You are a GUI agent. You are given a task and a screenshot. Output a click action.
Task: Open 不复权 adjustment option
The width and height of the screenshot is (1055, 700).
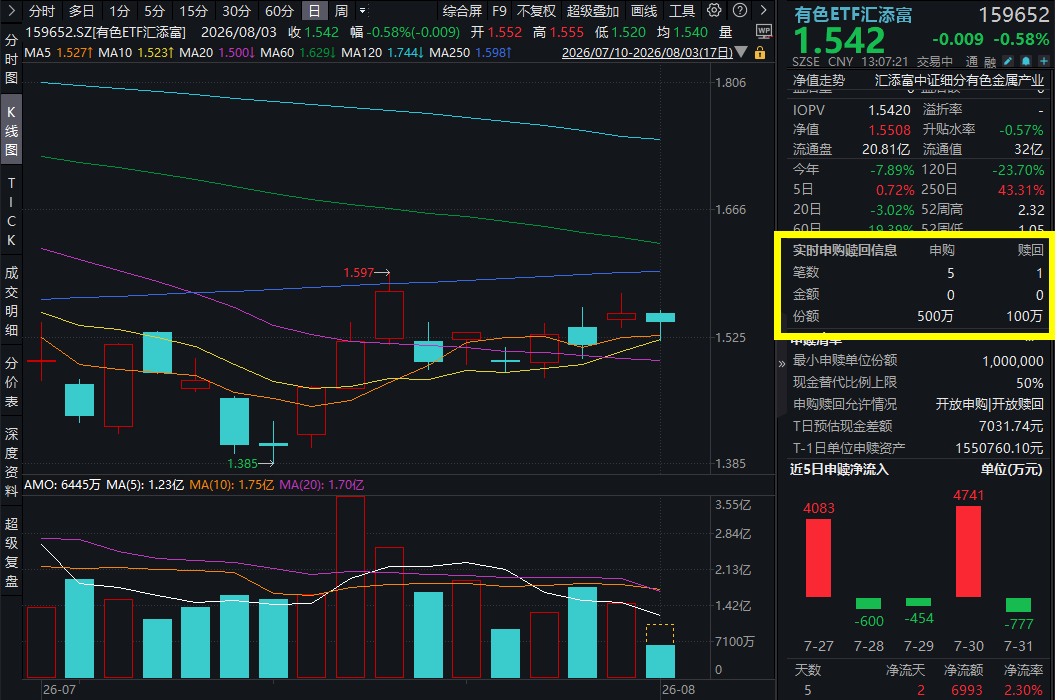[536, 11]
